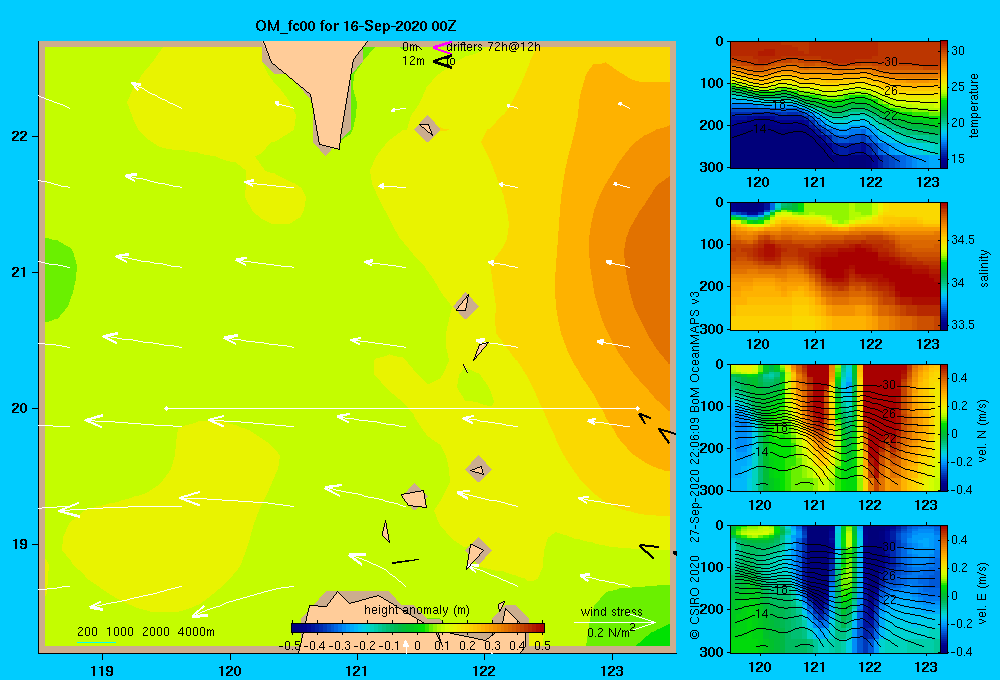Screen dimensions: 1000x680
Task: Click the 'salinity' colorbar axis label
Action: click(x=984, y=268)
